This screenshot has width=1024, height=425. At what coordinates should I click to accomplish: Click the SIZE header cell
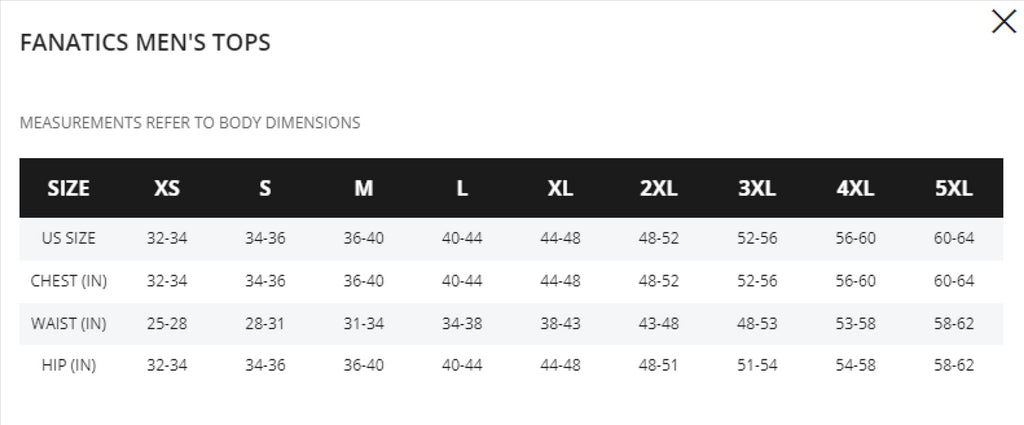pos(69,189)
